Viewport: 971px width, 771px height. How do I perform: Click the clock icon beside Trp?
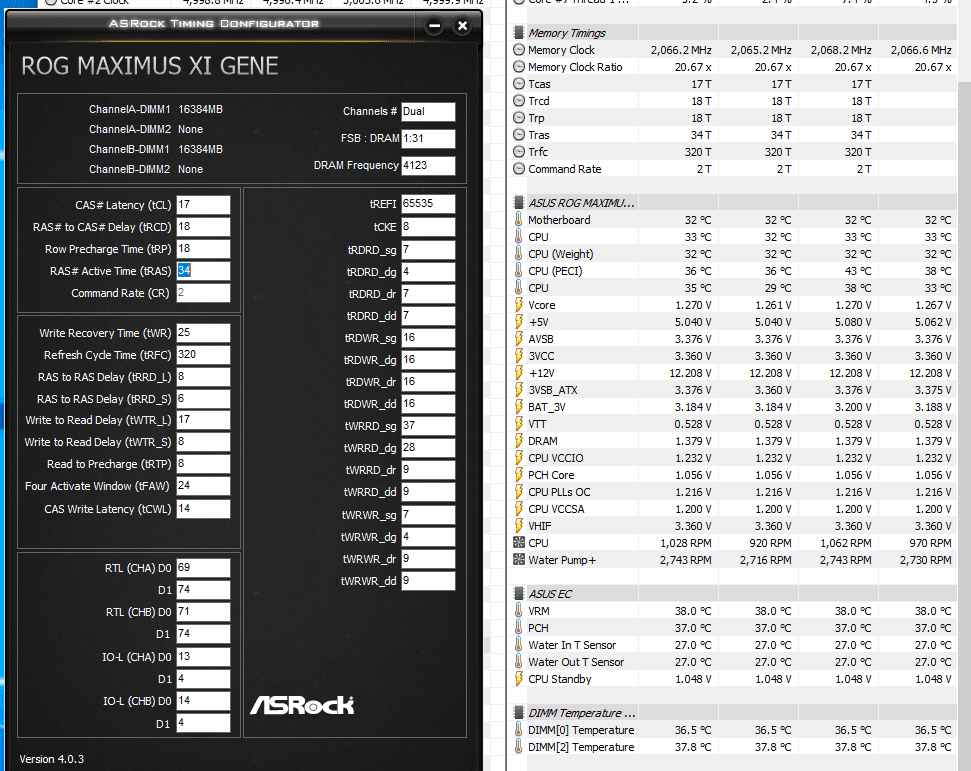point(519,118)
